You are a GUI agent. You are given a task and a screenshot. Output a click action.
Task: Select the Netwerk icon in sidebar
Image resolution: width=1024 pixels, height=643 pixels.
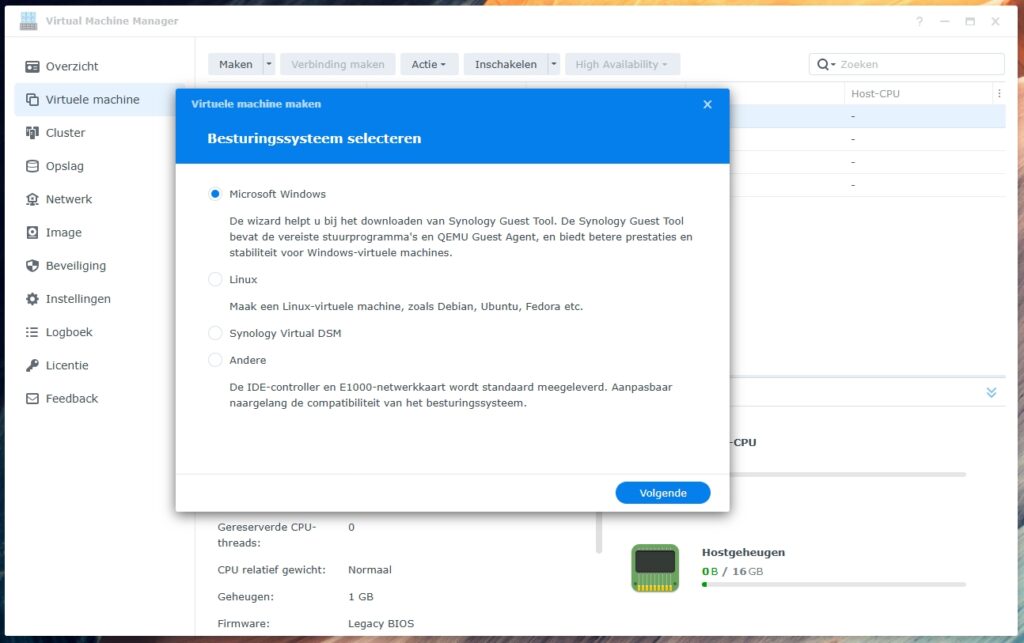[32, 199]
